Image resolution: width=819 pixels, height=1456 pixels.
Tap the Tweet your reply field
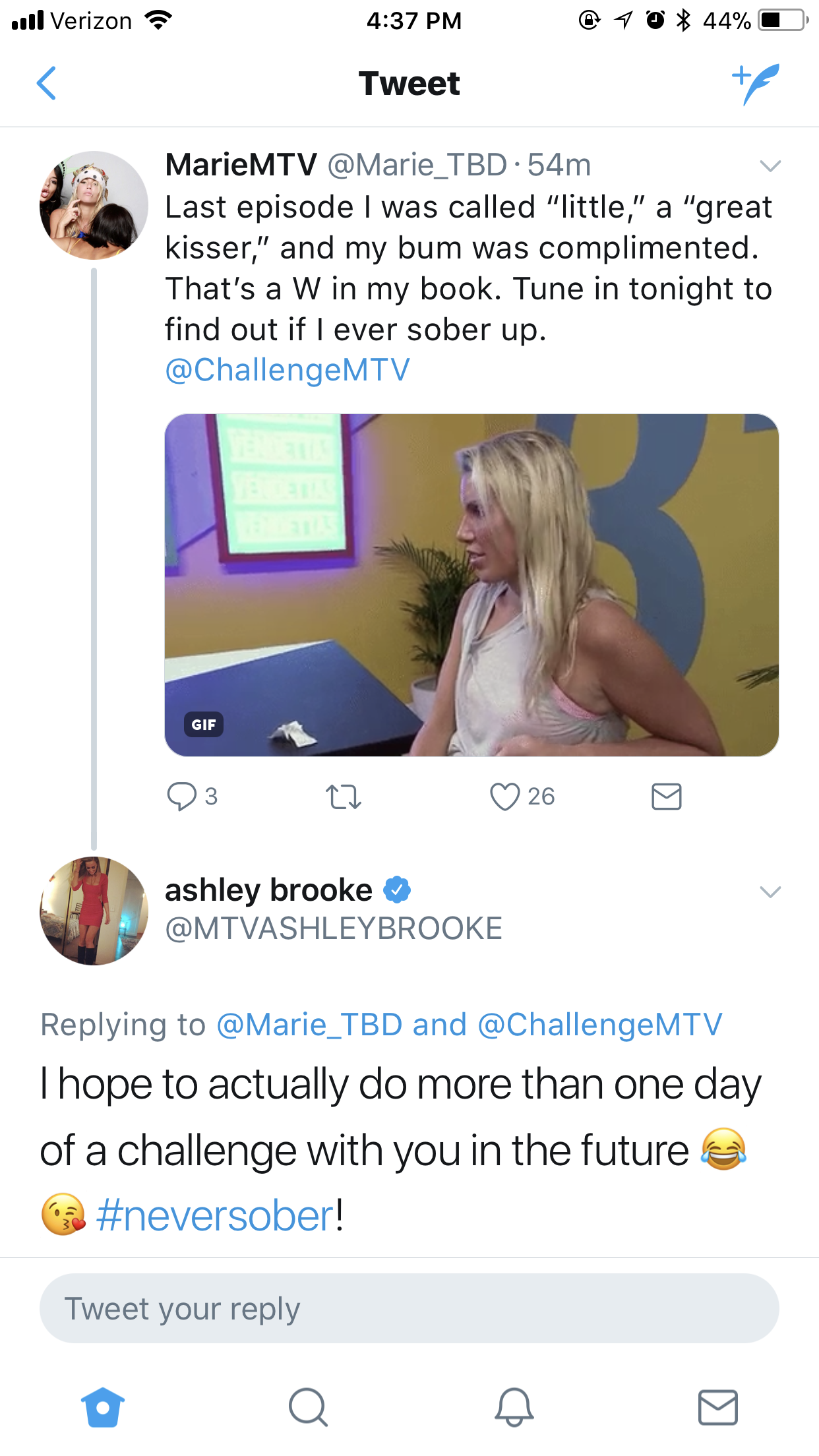click(409, 1308)
